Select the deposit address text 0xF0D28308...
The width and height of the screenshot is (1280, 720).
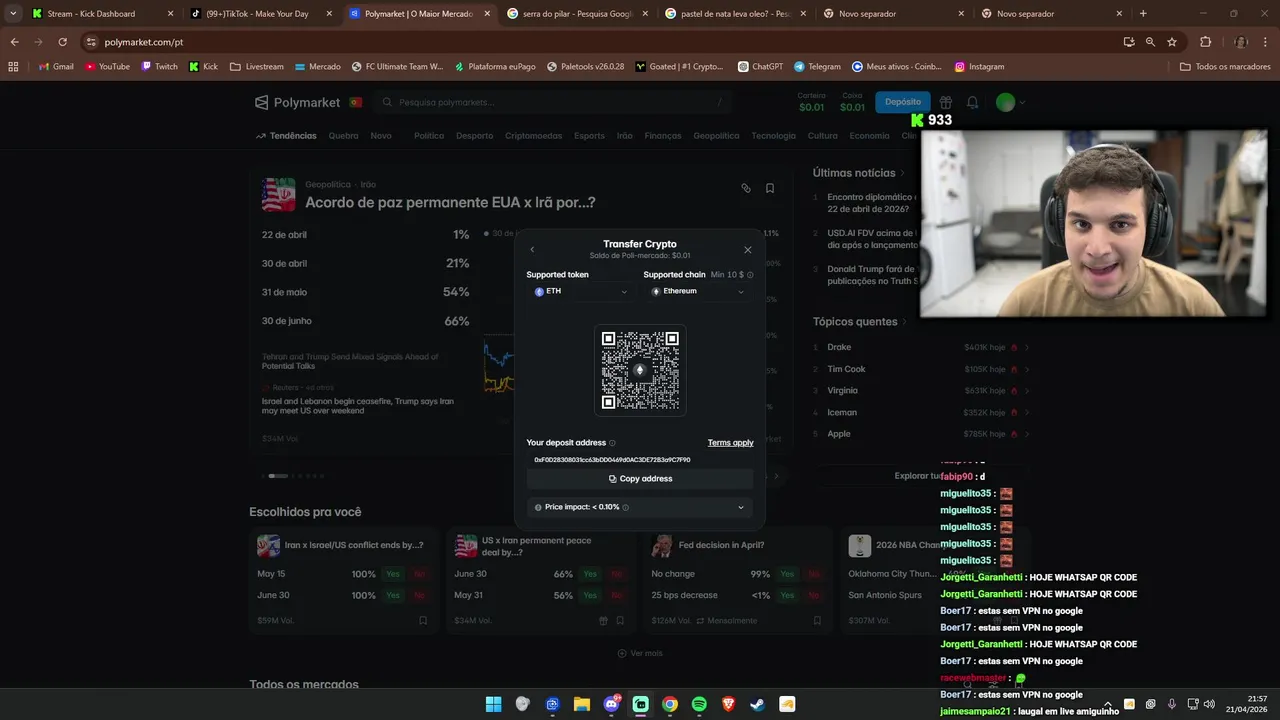click(612, 460)
